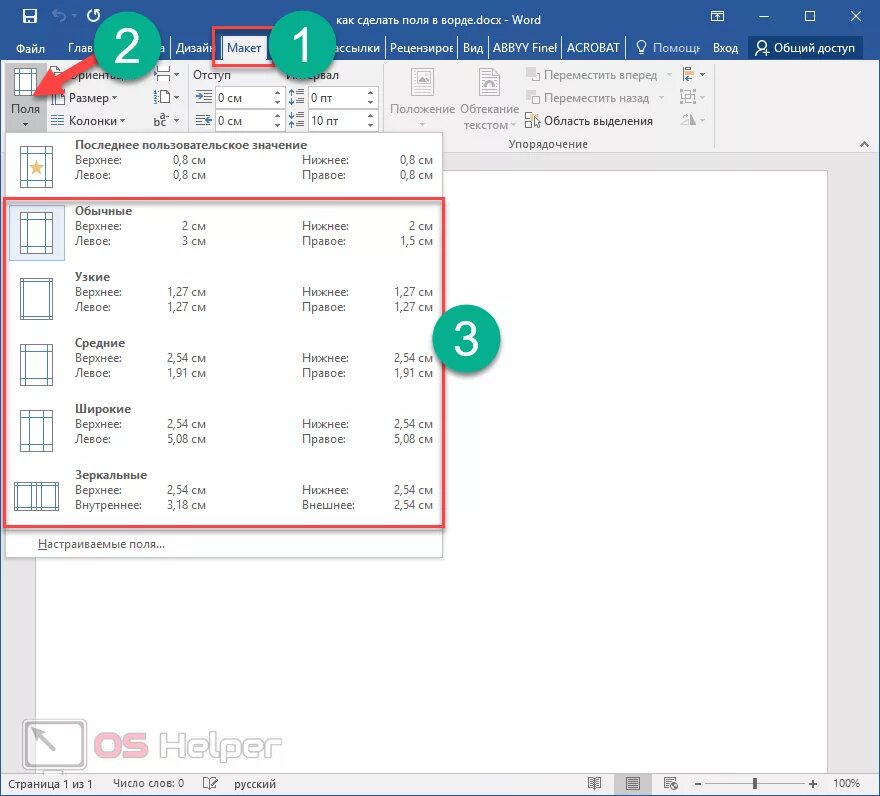
Task: Open the page breaks dropdown
Action: (166, 74)
